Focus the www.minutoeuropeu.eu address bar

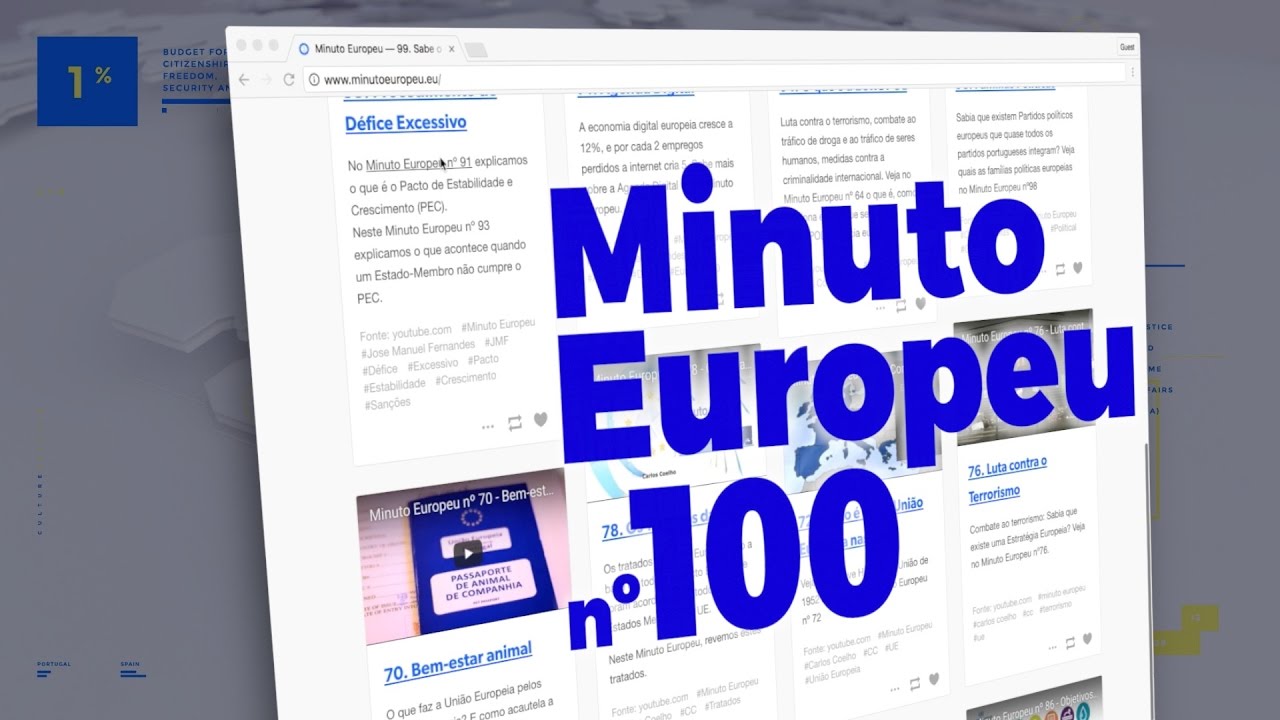[x=714, y=76]
